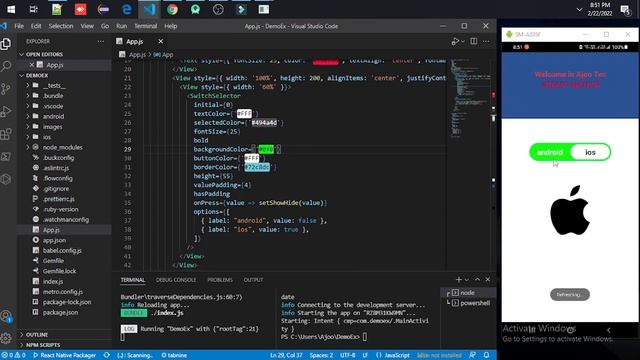Click the App breadcrumb symbol
This screenshot has width=640, height=360.
click(x=164, y=54)
